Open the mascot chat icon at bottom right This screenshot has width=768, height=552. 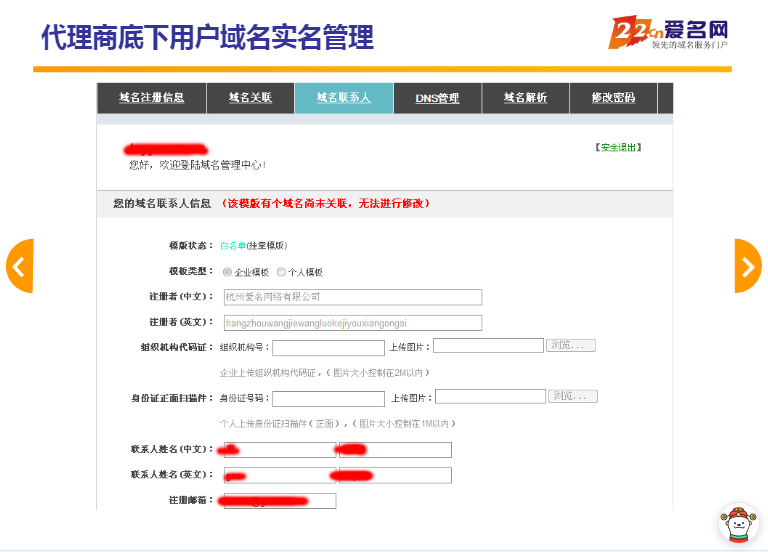coord(738,523)
